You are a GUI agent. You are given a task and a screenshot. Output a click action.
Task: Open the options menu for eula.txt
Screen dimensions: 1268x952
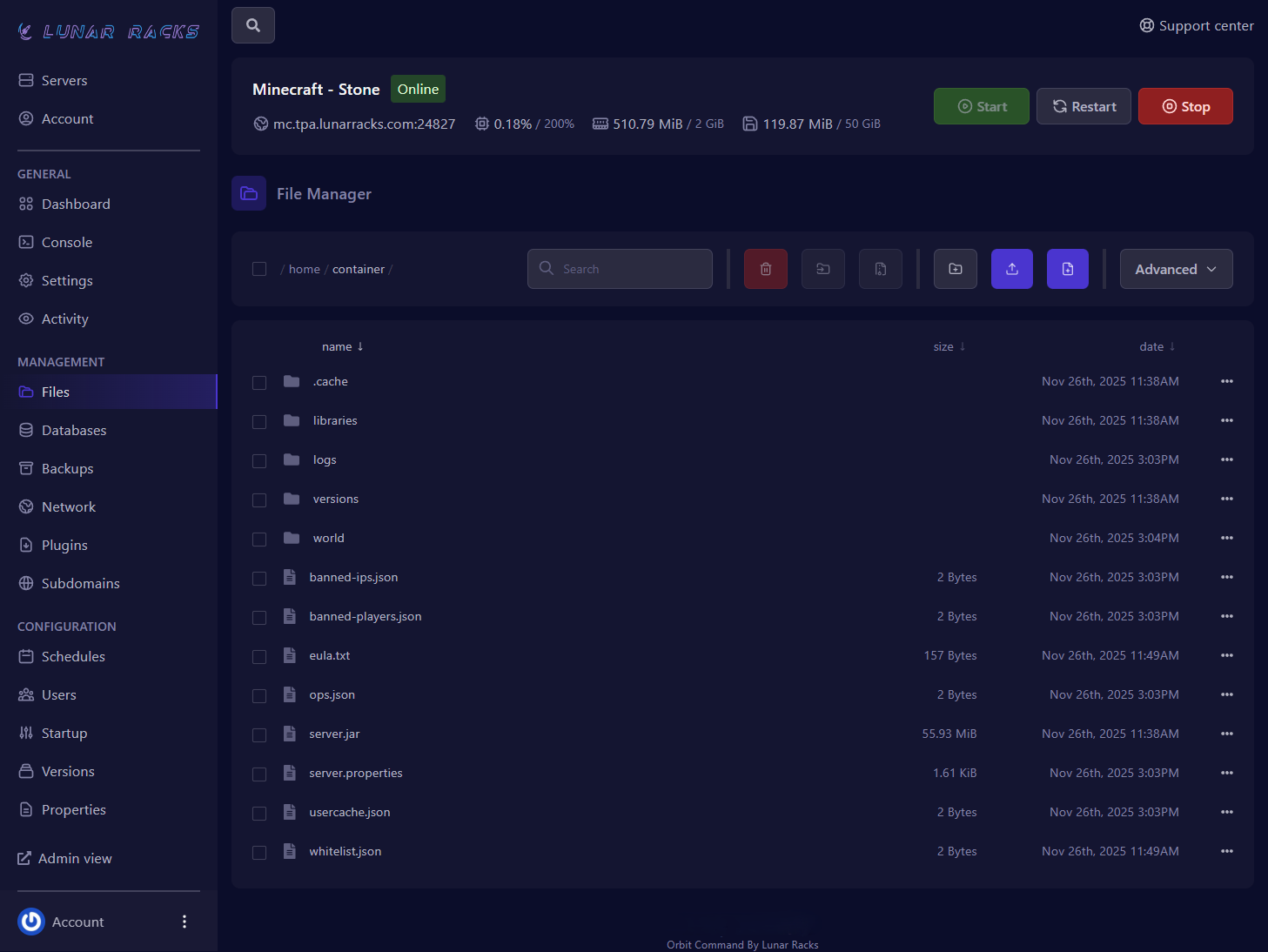[x=1226, y=655]
